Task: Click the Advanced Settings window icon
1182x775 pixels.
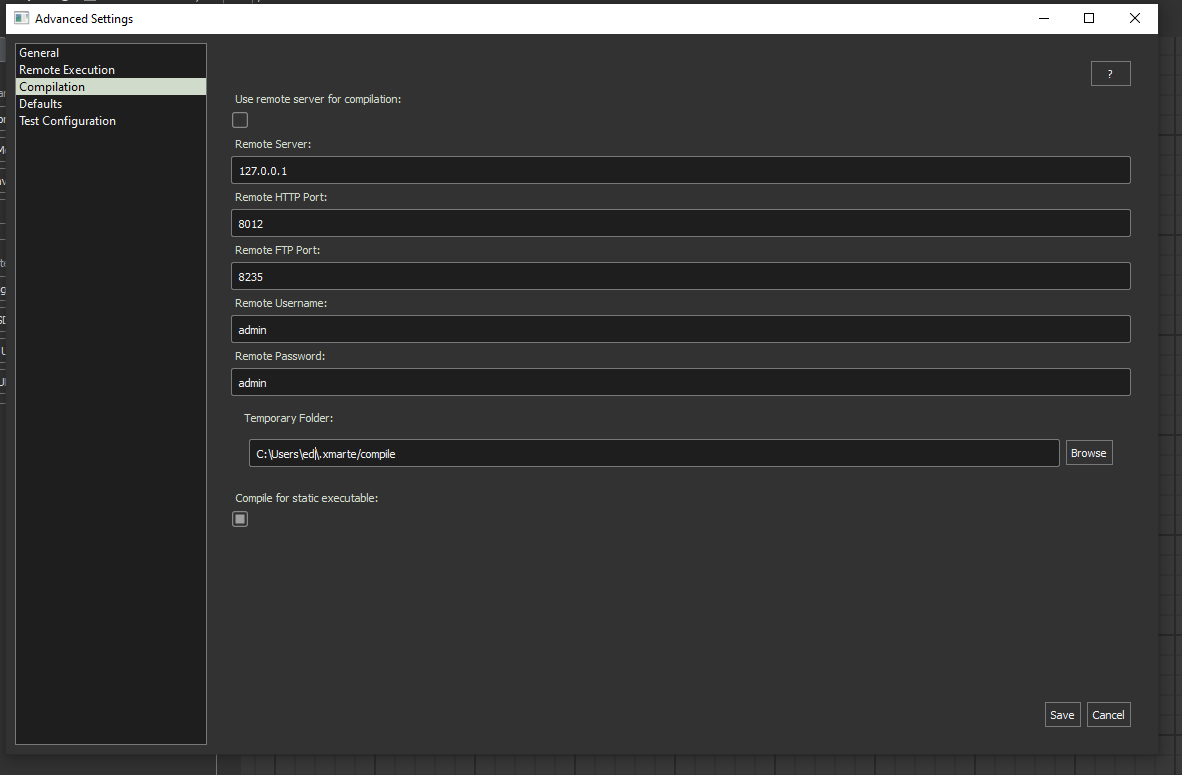Action: (21, 18)
